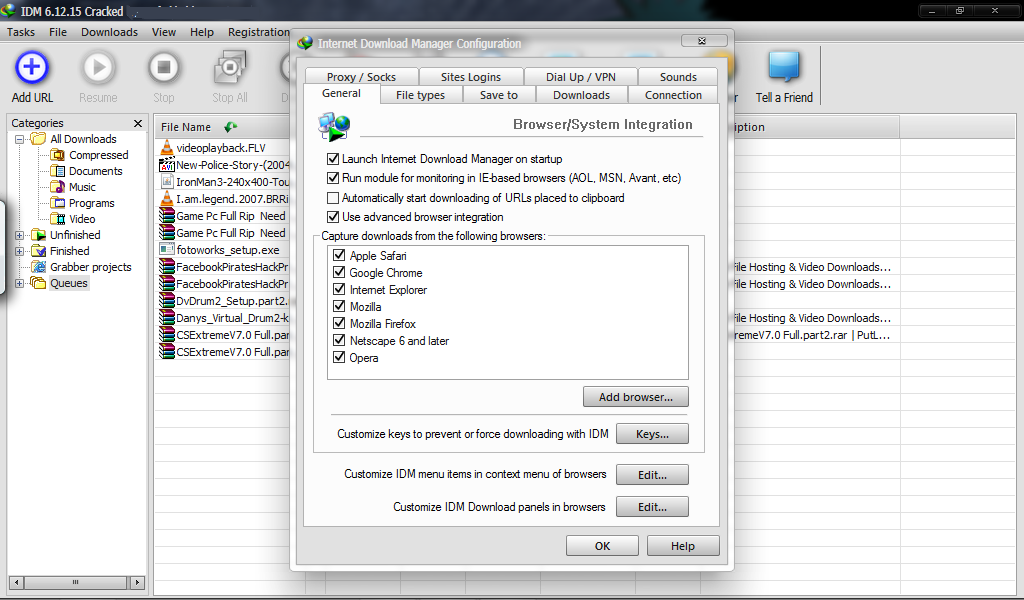
Task: Expand the Finished tree node
Action: click(x=20, y=251)
